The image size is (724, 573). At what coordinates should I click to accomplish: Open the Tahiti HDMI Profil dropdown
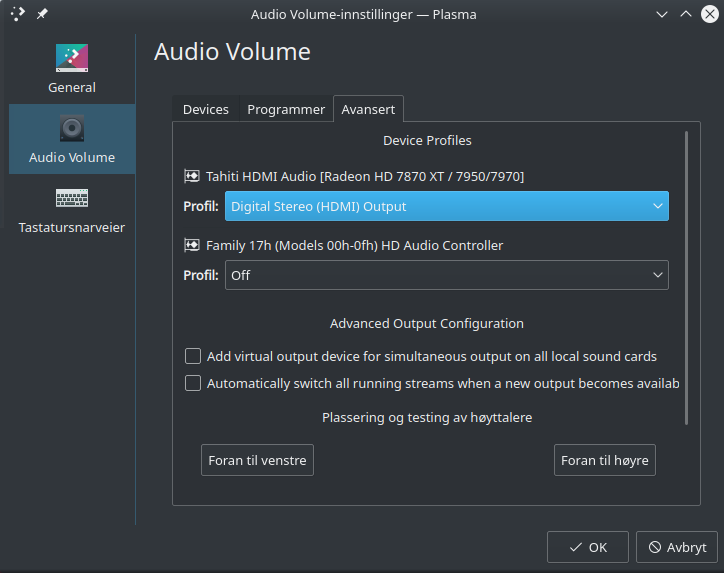[x=446, y=206]
